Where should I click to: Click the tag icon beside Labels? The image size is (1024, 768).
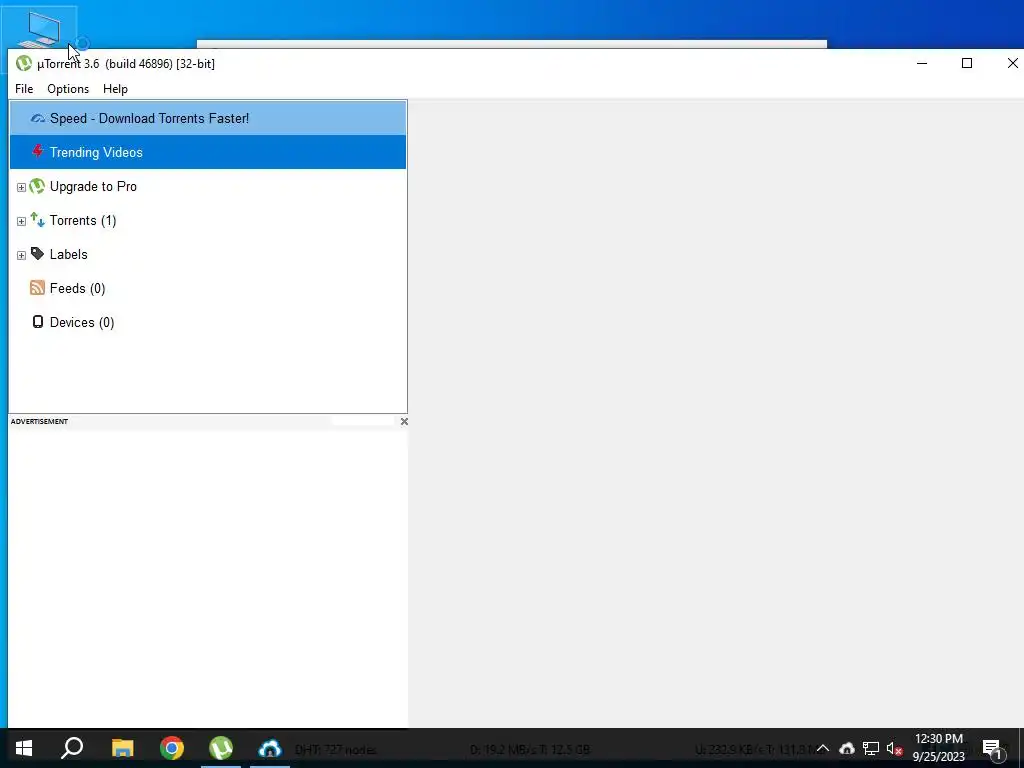(x=37, y=253)
